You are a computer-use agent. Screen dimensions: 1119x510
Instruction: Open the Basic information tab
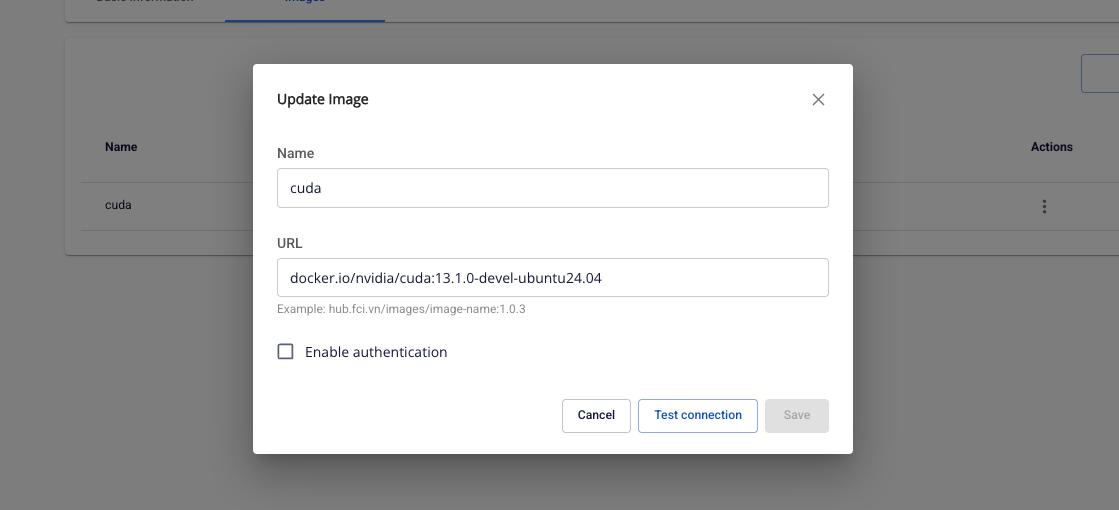coord(145,3)
